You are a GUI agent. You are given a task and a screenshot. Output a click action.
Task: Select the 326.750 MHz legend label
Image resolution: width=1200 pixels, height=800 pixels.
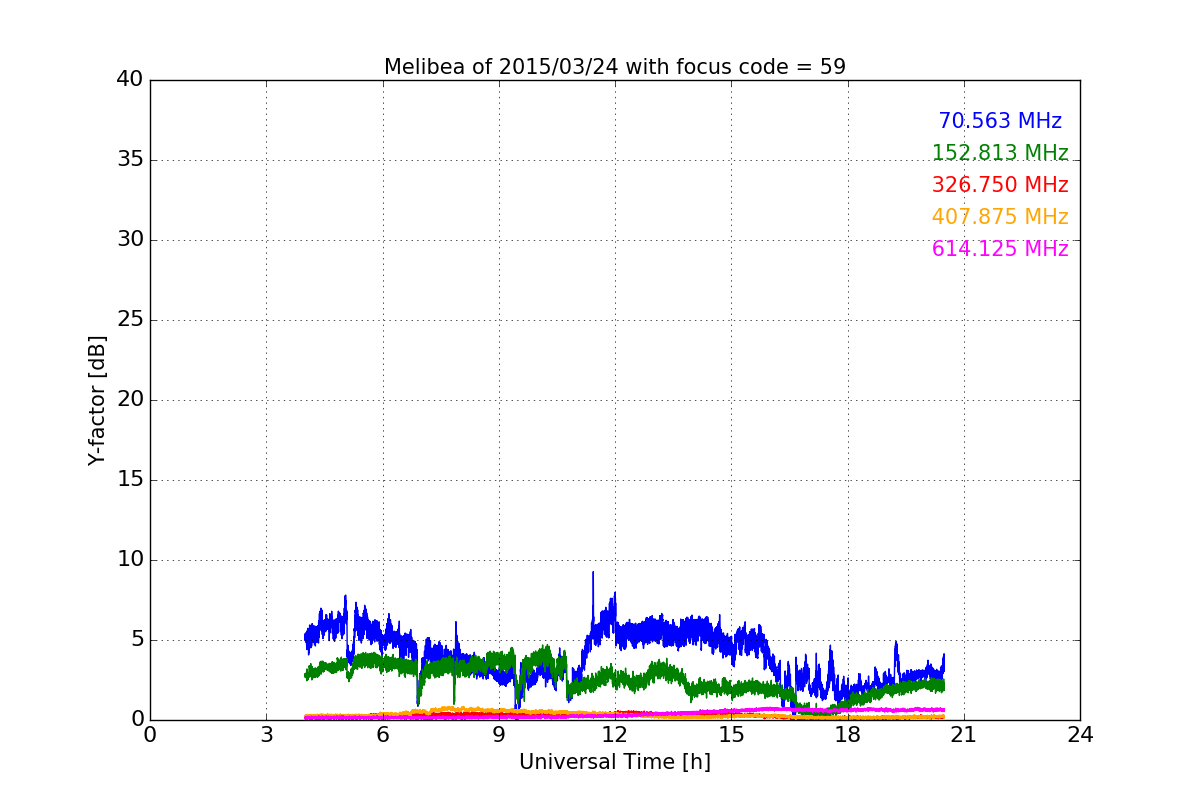[1000, 185]
